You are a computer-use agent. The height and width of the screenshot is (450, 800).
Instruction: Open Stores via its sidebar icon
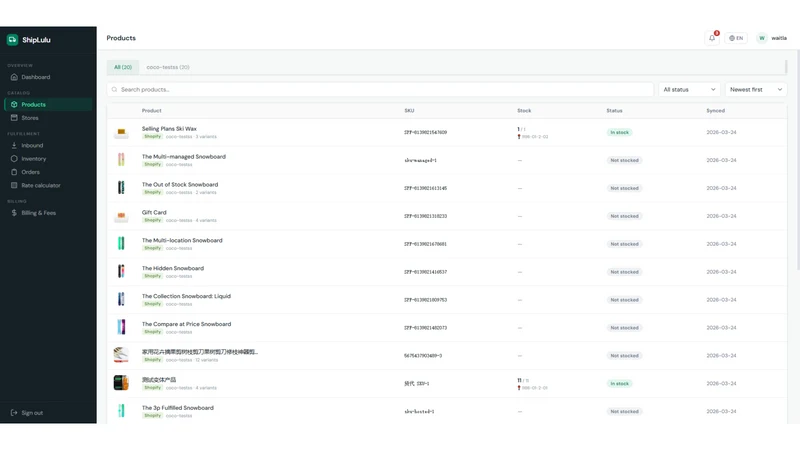14,118
